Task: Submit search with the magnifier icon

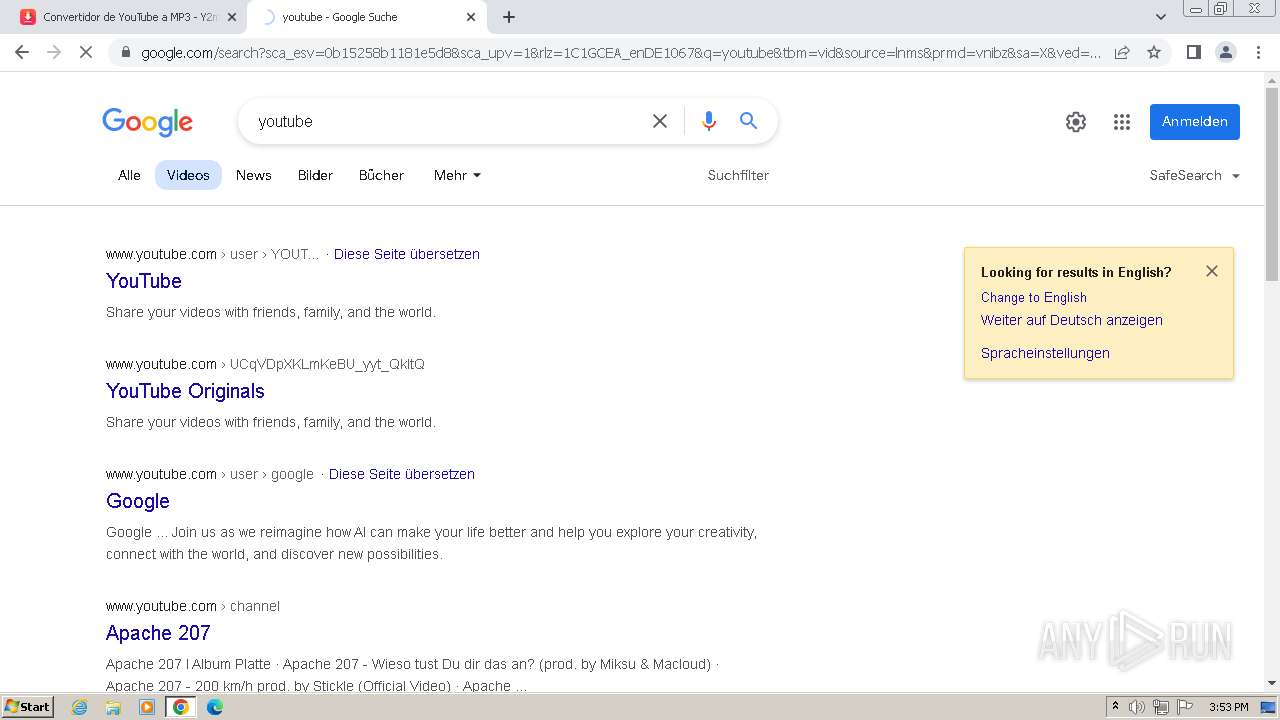Action: 748,121
